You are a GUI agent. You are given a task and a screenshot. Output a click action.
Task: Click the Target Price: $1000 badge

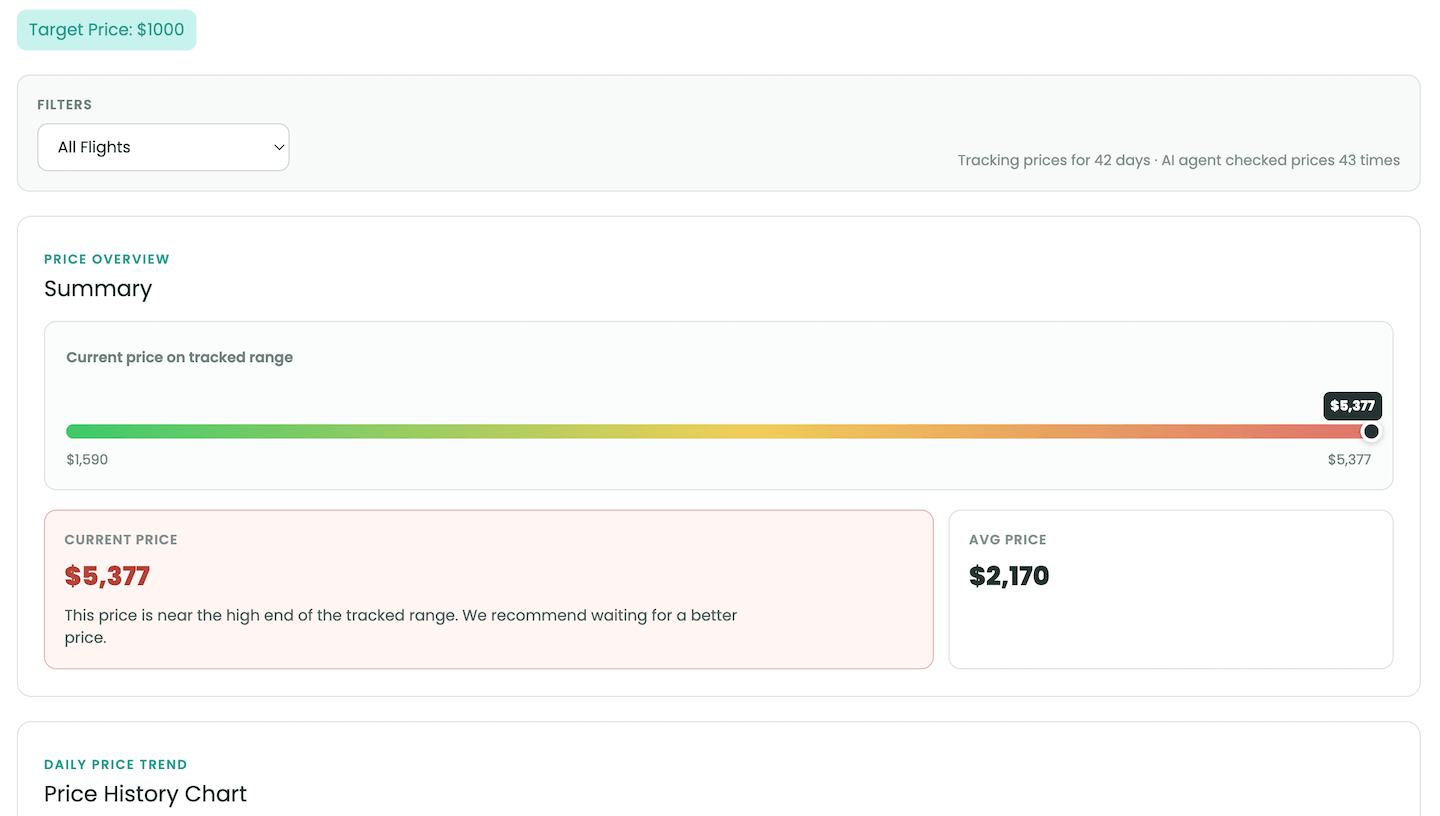pyautogui.click(x=107, y=30)
